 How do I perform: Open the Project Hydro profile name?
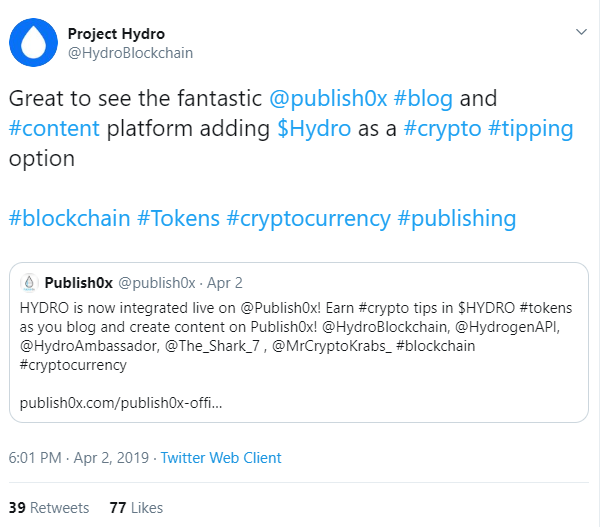(x=116, y=34)
